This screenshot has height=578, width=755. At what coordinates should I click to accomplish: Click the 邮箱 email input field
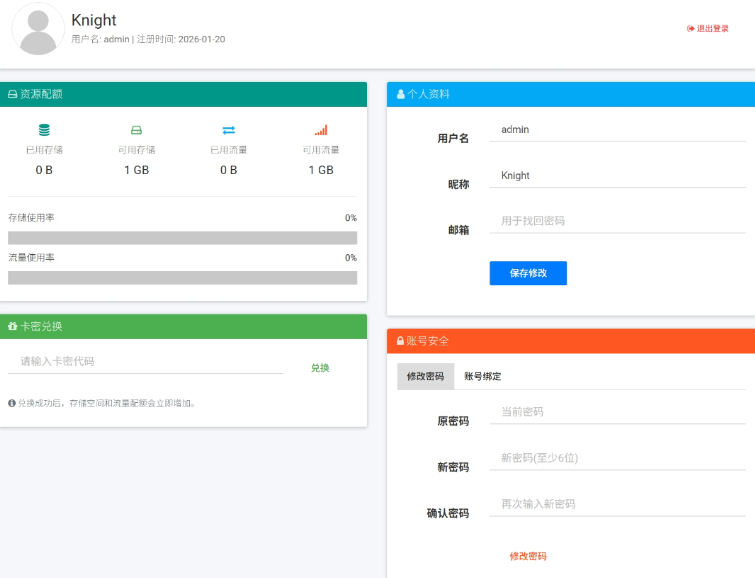[618, 221]
